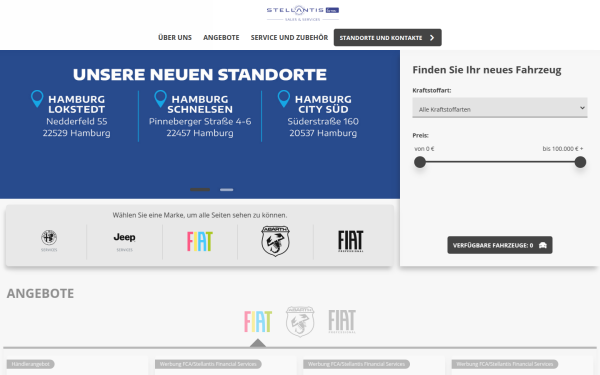600x375 pixels.
Task: Go to the second carousel slide indicator
Action: click(227, 189)
